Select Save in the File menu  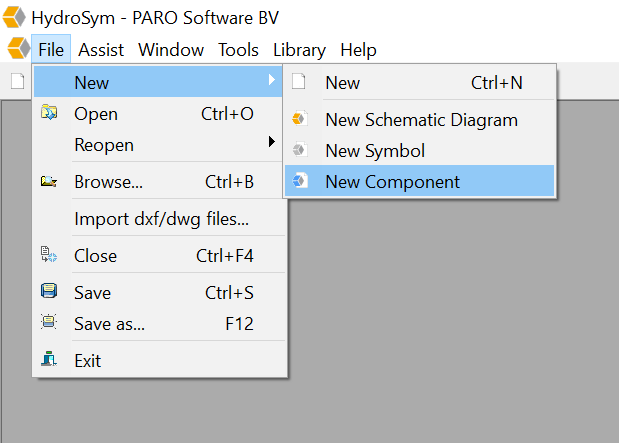pyautogui.click(x=158, y=292)
